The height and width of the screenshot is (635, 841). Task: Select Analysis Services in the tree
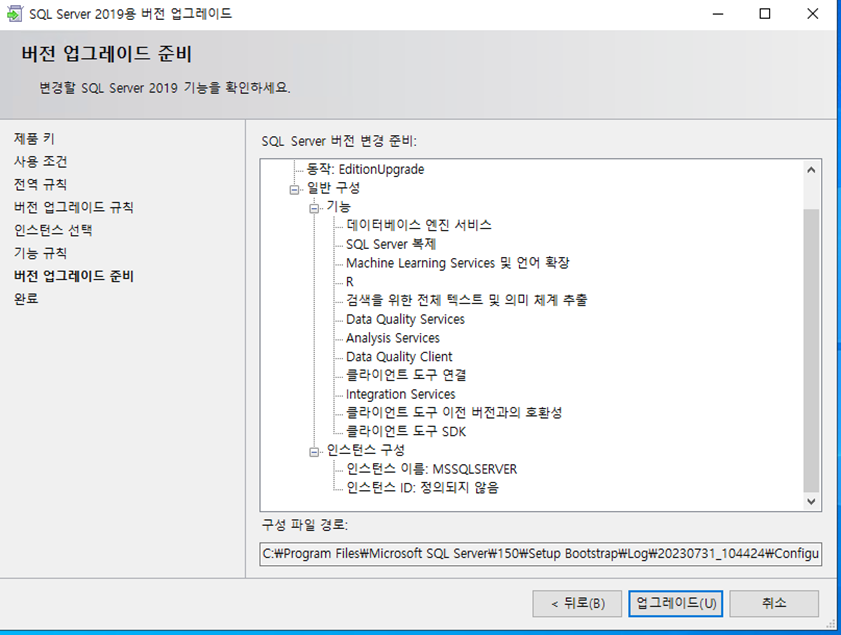pyautogui.click(x=393, y=338)
